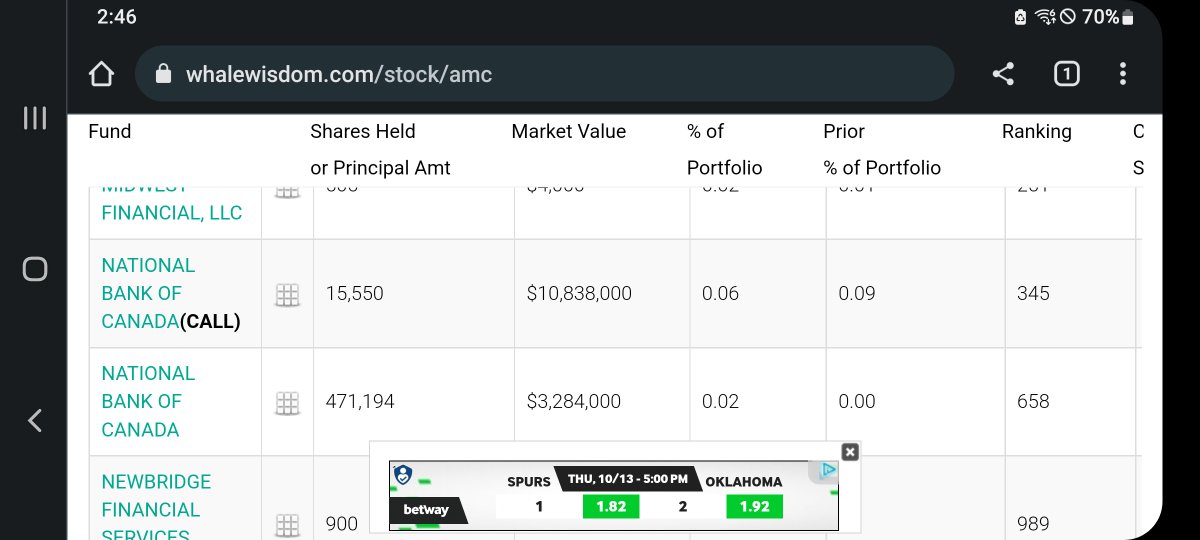This screenshot has width=1200, height=540.
Task: Open MIDWEST FINANCIAL, LLC fund link
Action: (171, 205)
